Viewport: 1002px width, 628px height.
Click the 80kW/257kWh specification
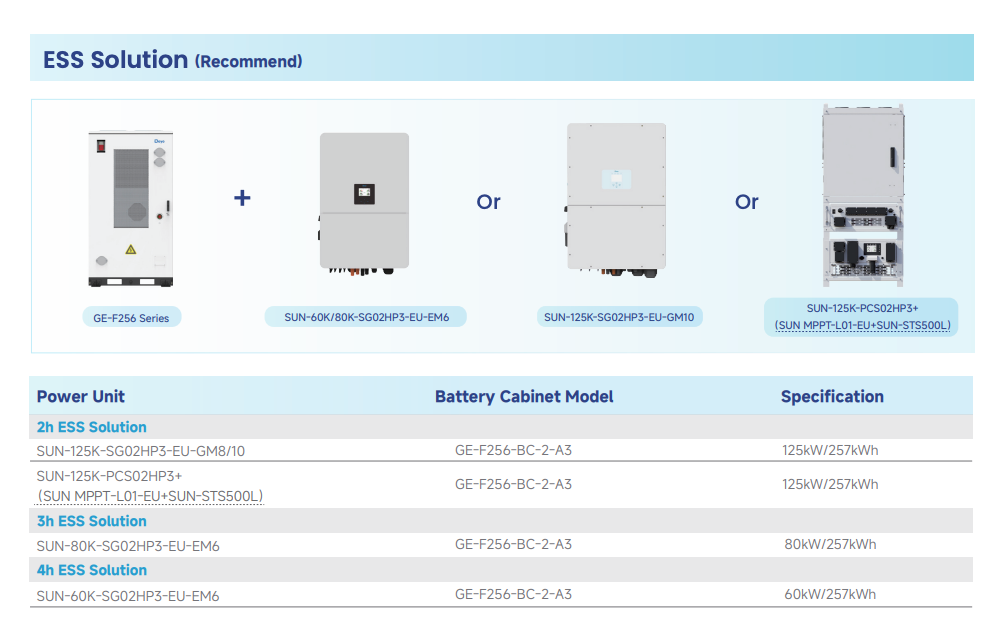click(830, 544)
